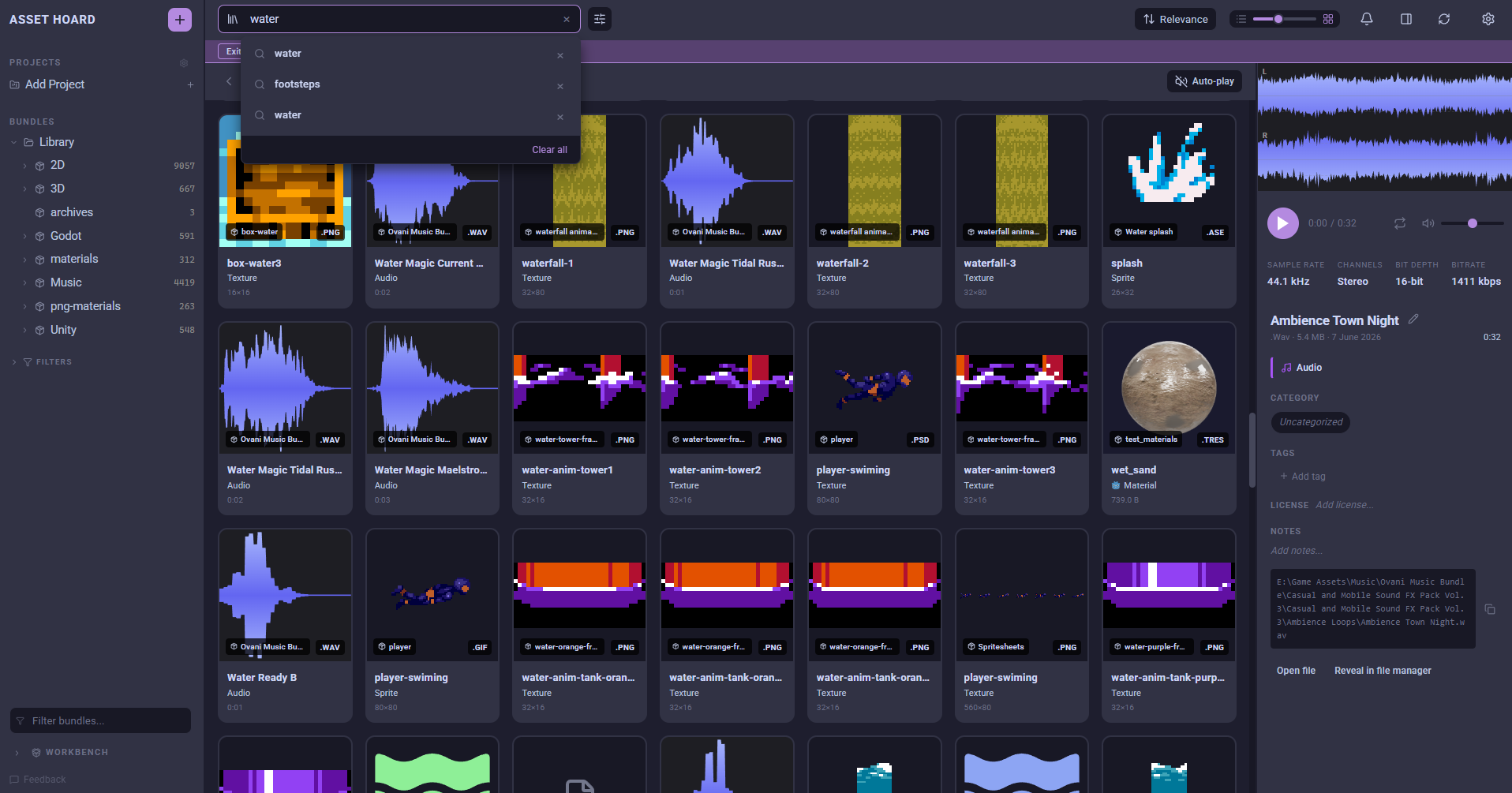The image size is (1512, 793).
Task: Click the test_materials bundle badge
Action: click(1146, 440)
